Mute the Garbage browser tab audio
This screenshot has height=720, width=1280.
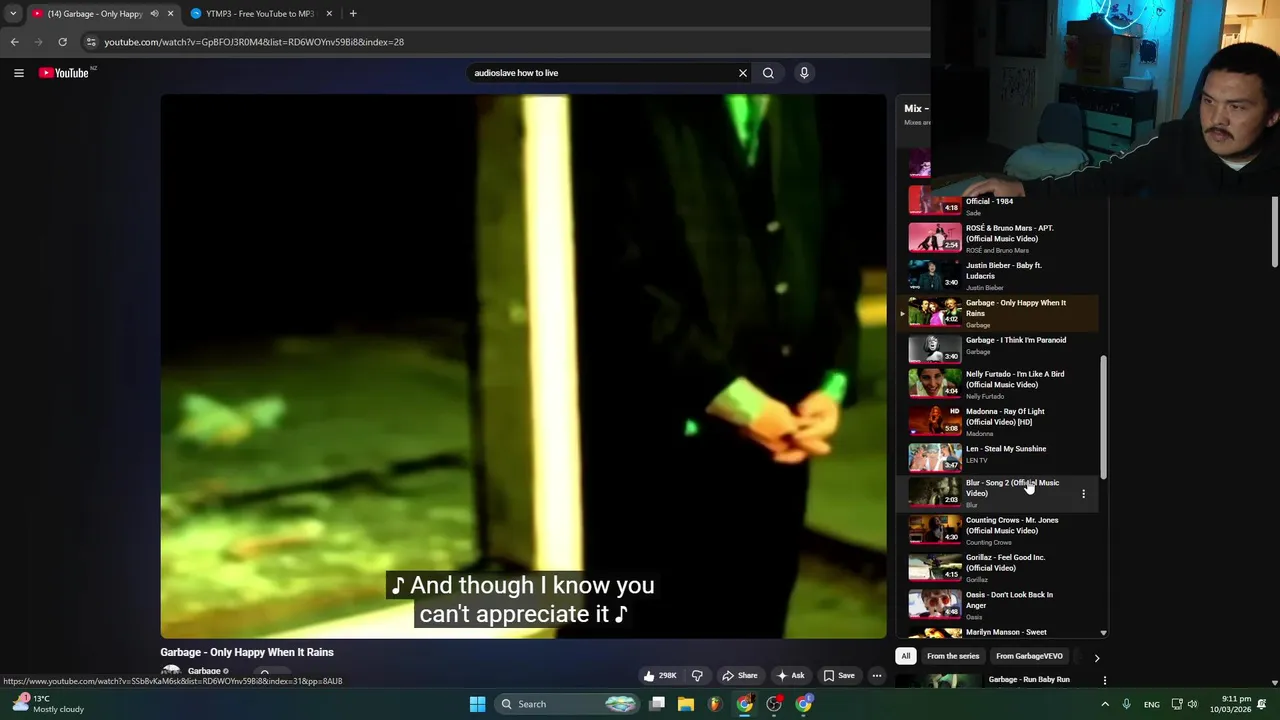154,14
